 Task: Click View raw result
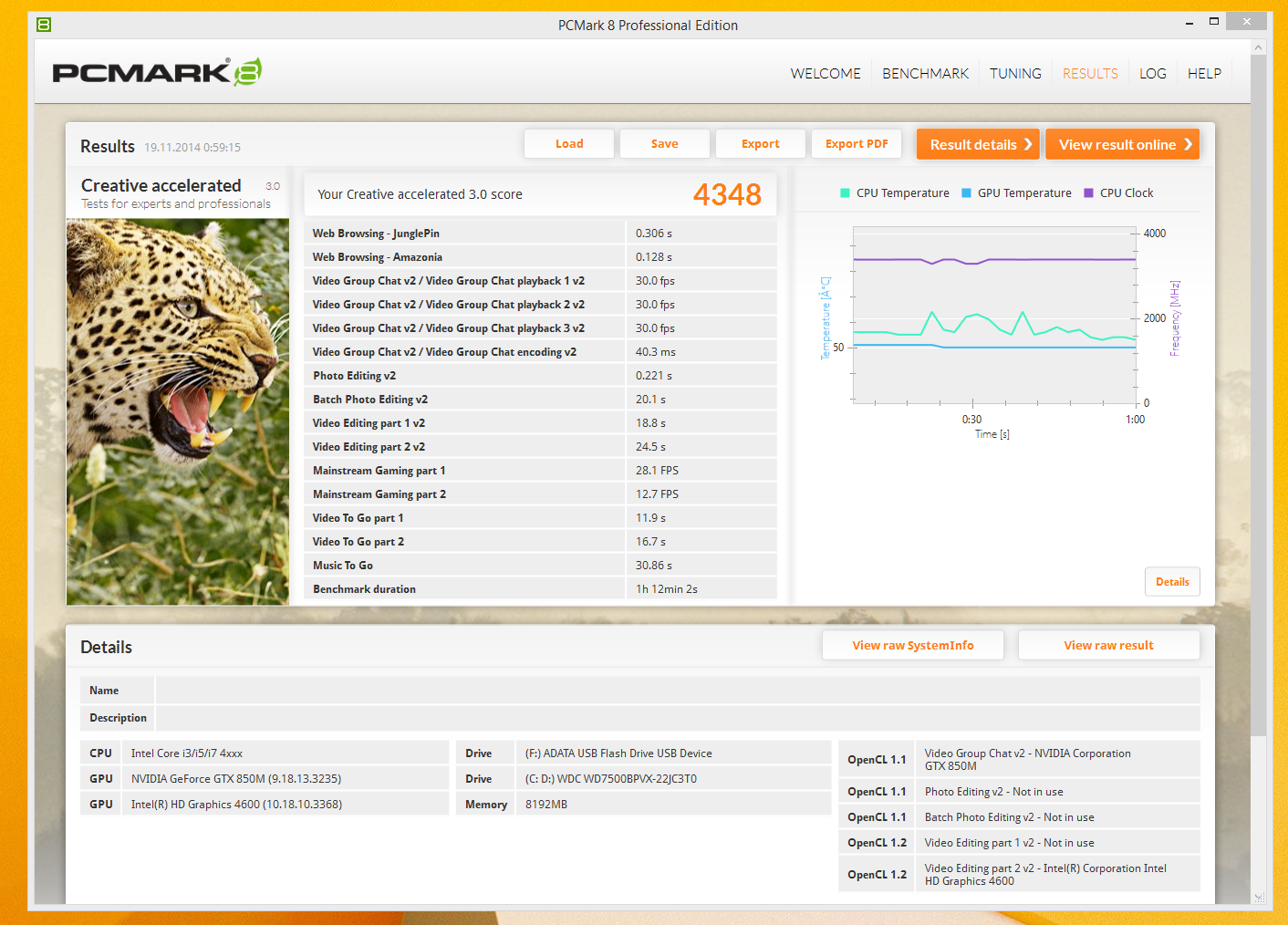(1108, 645)
